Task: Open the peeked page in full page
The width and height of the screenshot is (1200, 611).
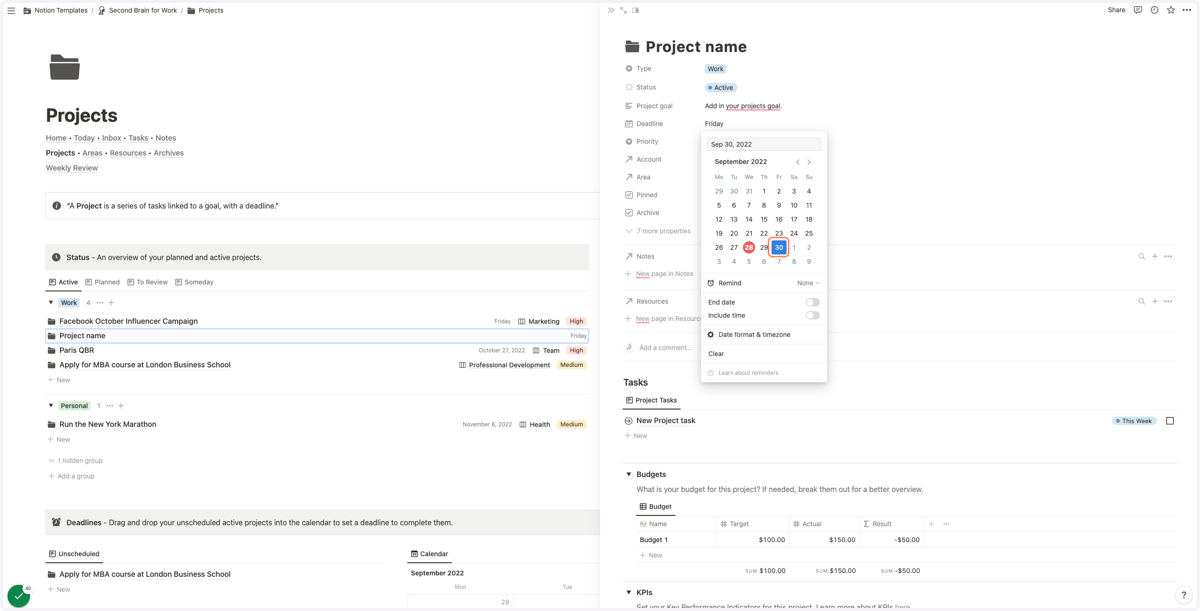Action: pos(623,10)
